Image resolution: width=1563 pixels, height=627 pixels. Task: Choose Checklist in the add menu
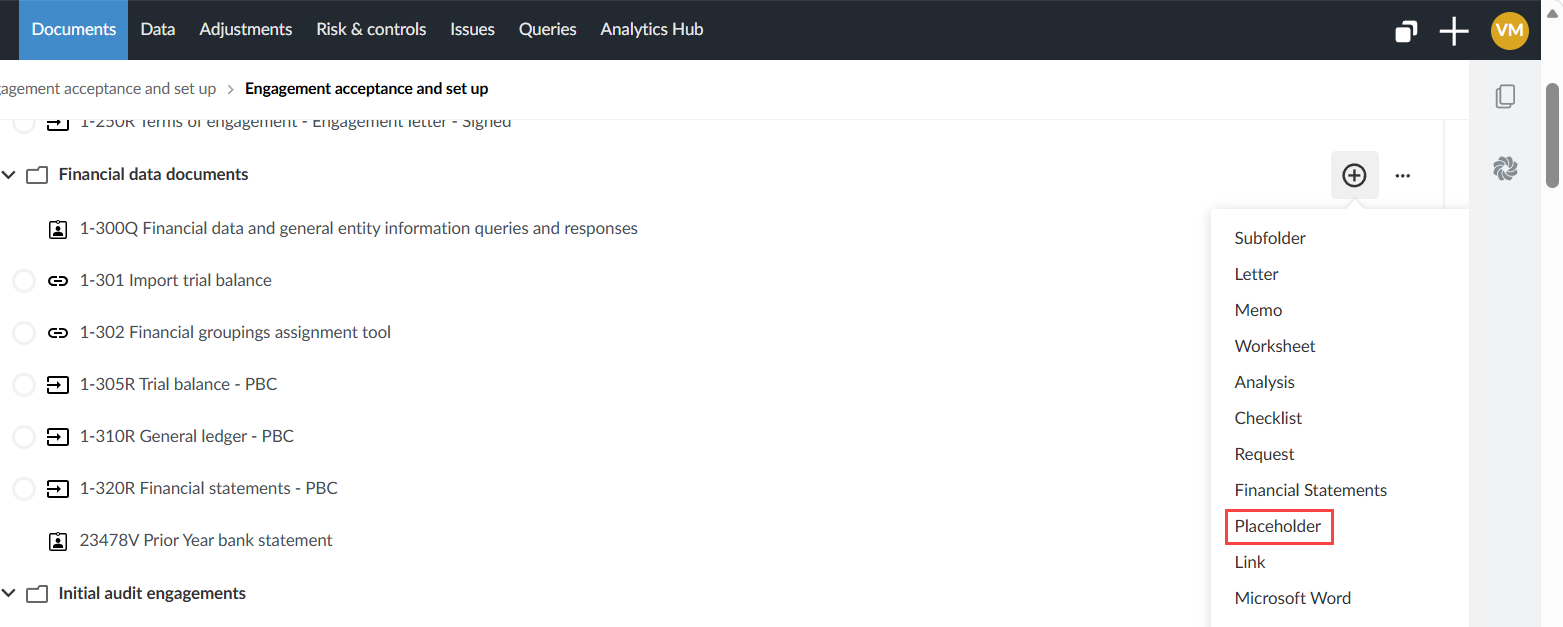[x=1268, y=418]
